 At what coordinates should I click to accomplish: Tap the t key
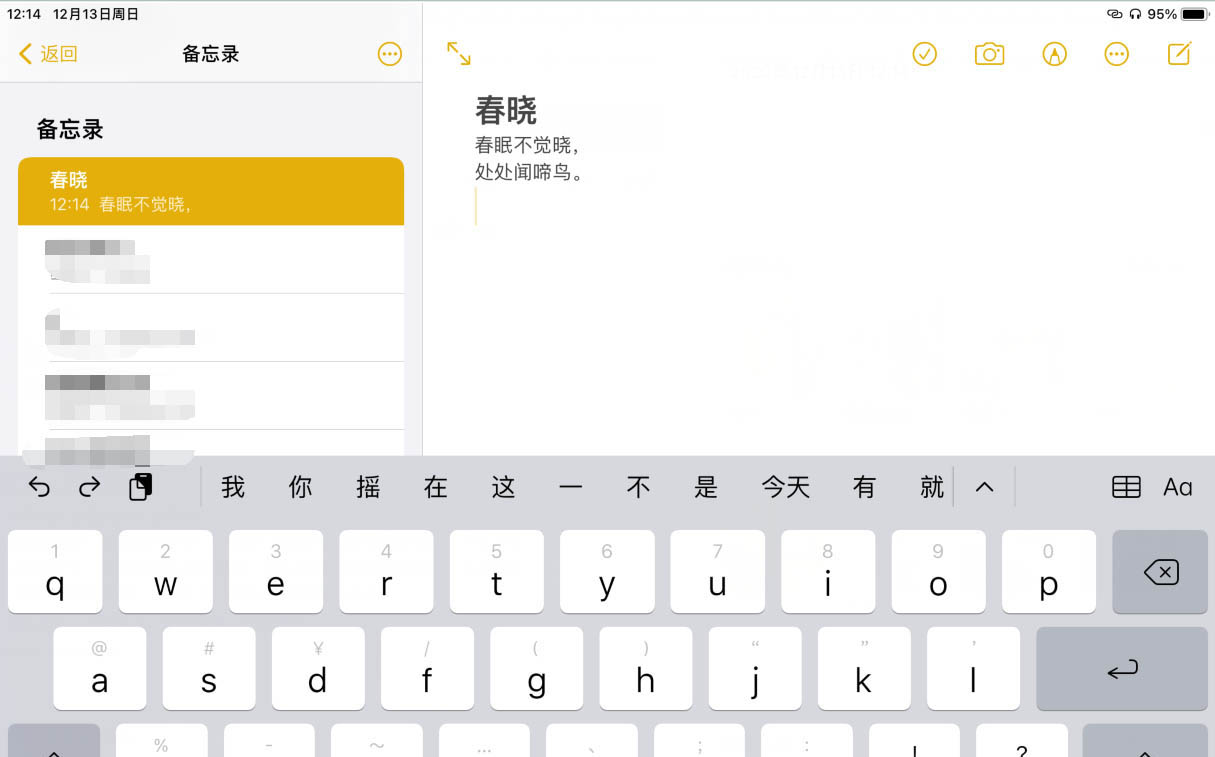coord(497,572)
